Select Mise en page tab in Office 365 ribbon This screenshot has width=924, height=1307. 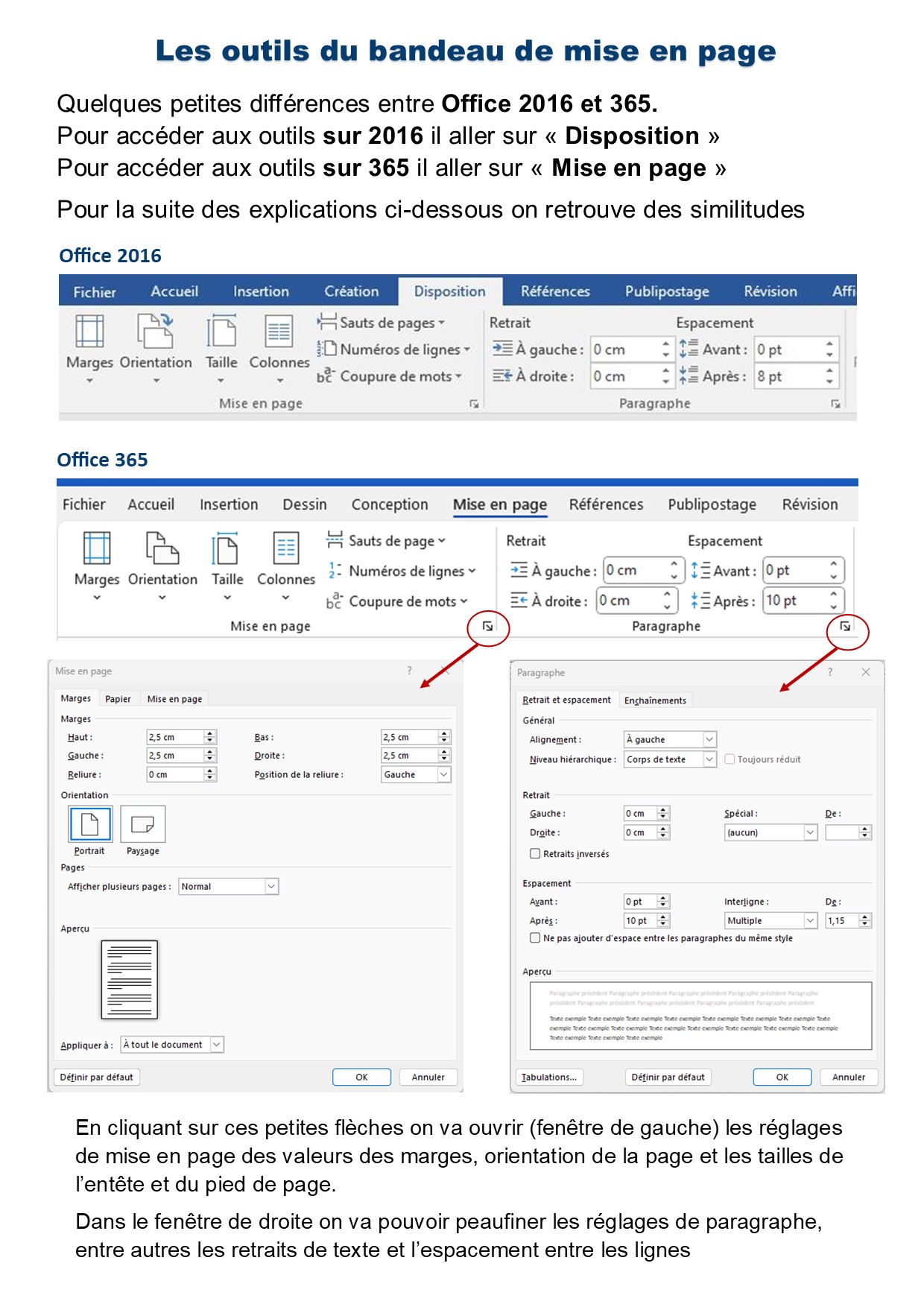[x=500, y=504]
